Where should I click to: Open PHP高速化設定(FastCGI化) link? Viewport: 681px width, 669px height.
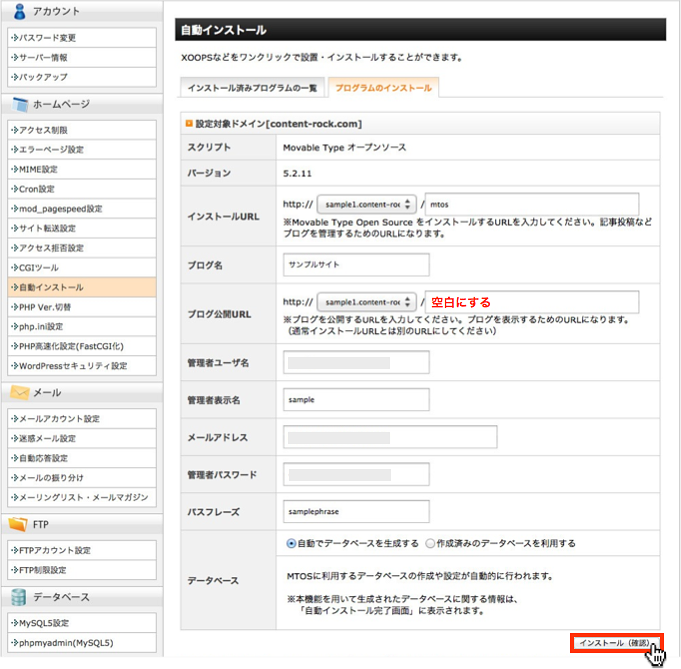coord(82,346)
